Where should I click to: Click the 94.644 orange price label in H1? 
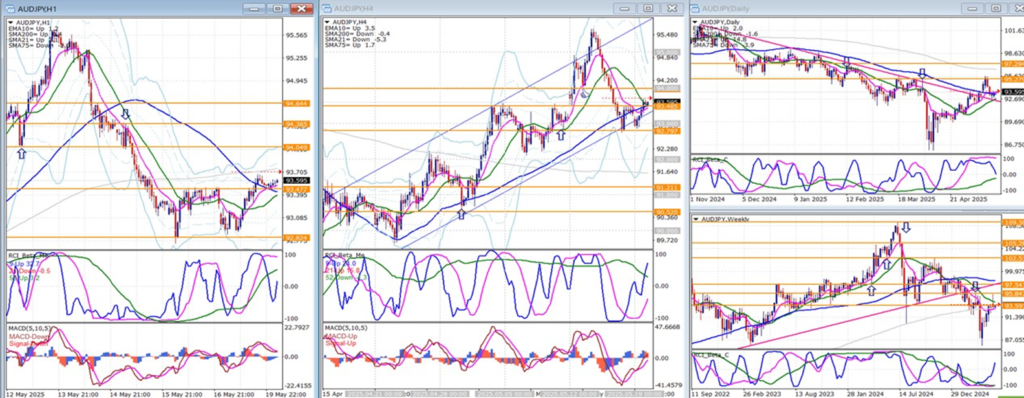tap(297, 104)
